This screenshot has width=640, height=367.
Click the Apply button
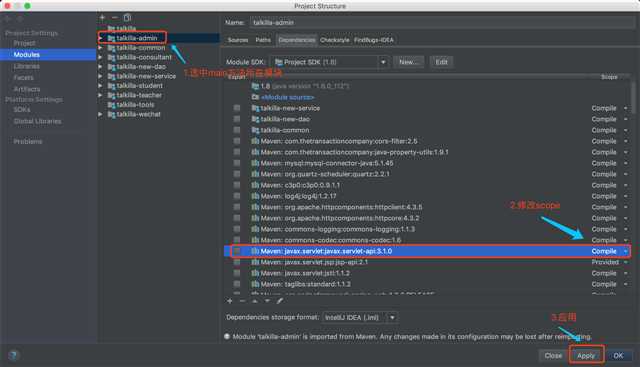586,356
